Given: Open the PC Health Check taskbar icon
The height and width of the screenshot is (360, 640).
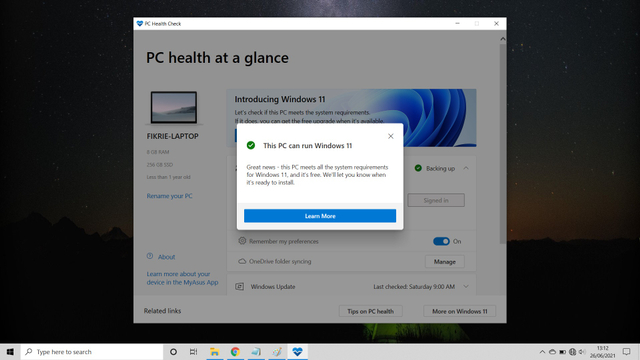Looking at the screenshot, I should 298,351.
